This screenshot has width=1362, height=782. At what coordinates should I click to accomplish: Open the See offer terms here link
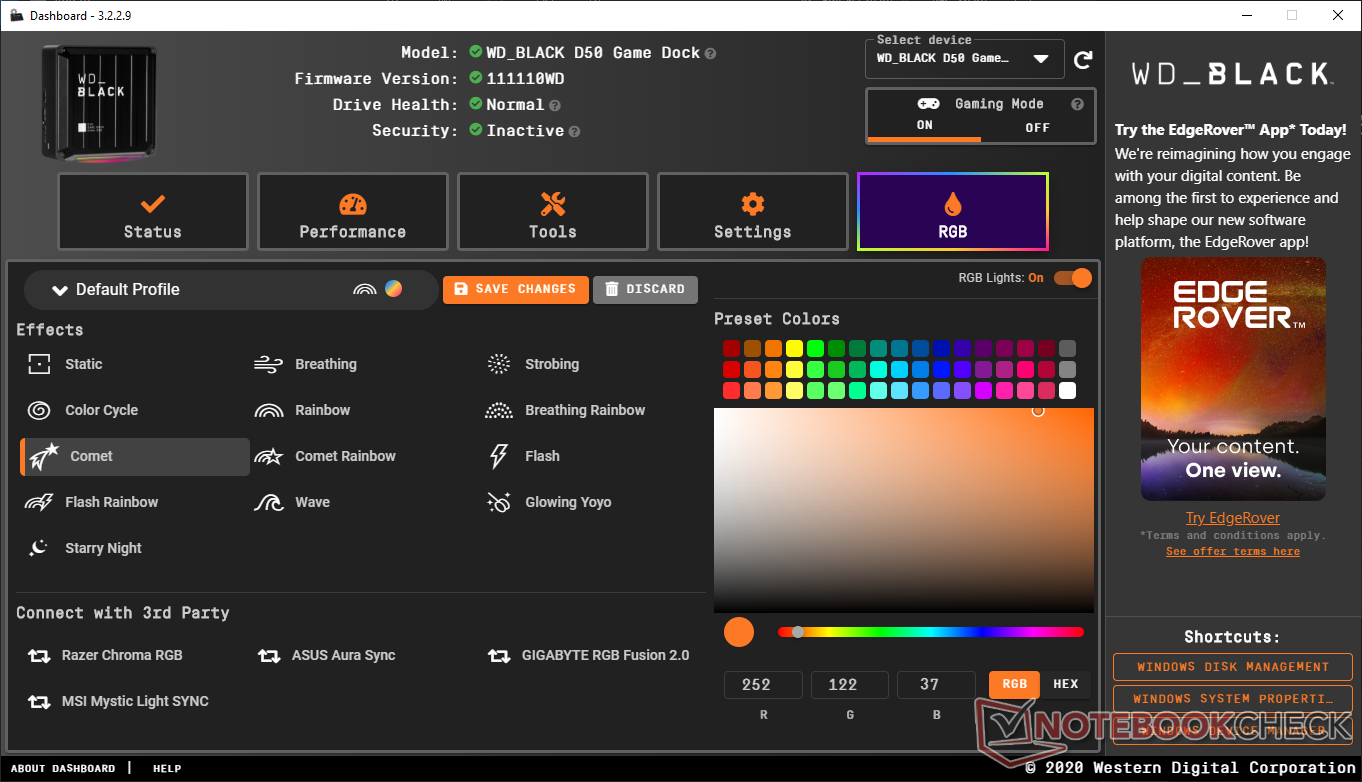click(x=1232, y=551)
